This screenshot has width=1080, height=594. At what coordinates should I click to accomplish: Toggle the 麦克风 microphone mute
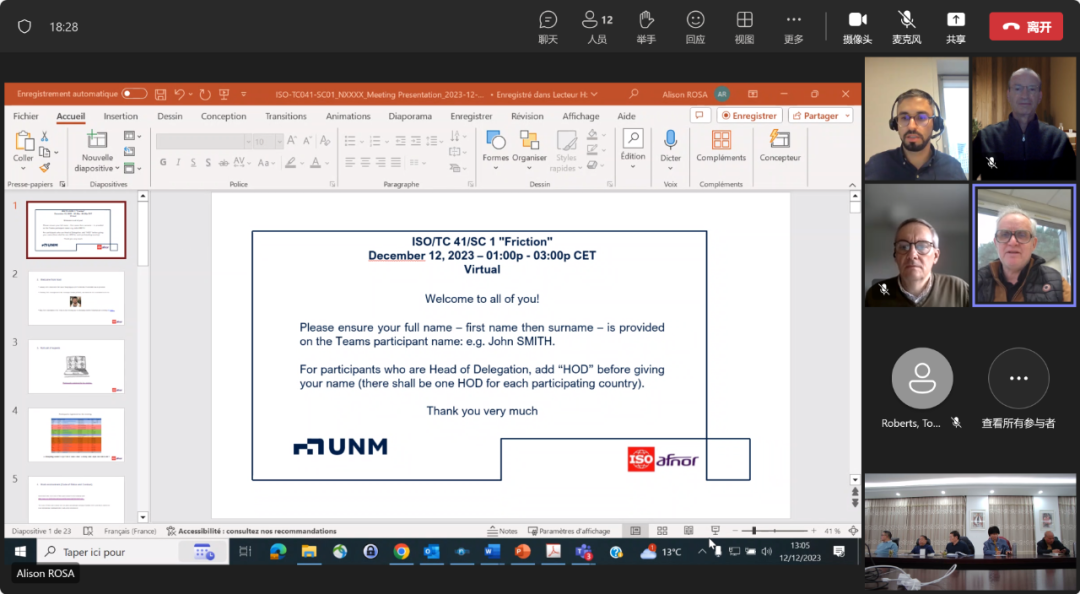(x=906, y=26)
